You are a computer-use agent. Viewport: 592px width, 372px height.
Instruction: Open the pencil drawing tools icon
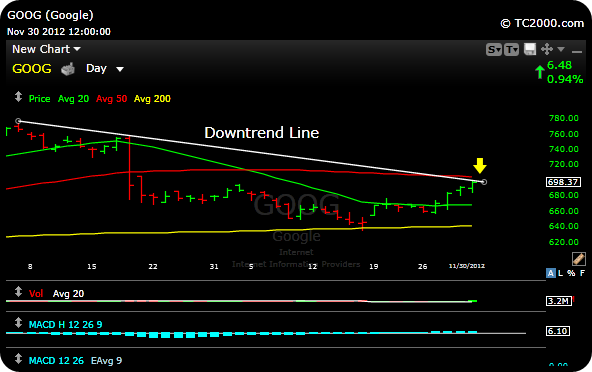coord(578,259)
